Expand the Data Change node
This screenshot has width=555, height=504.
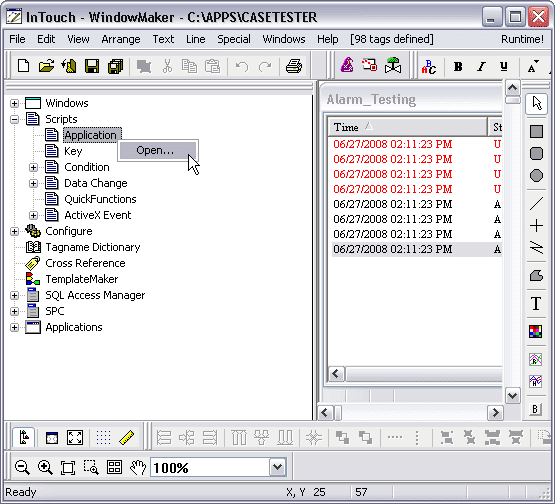pos(33,183)
